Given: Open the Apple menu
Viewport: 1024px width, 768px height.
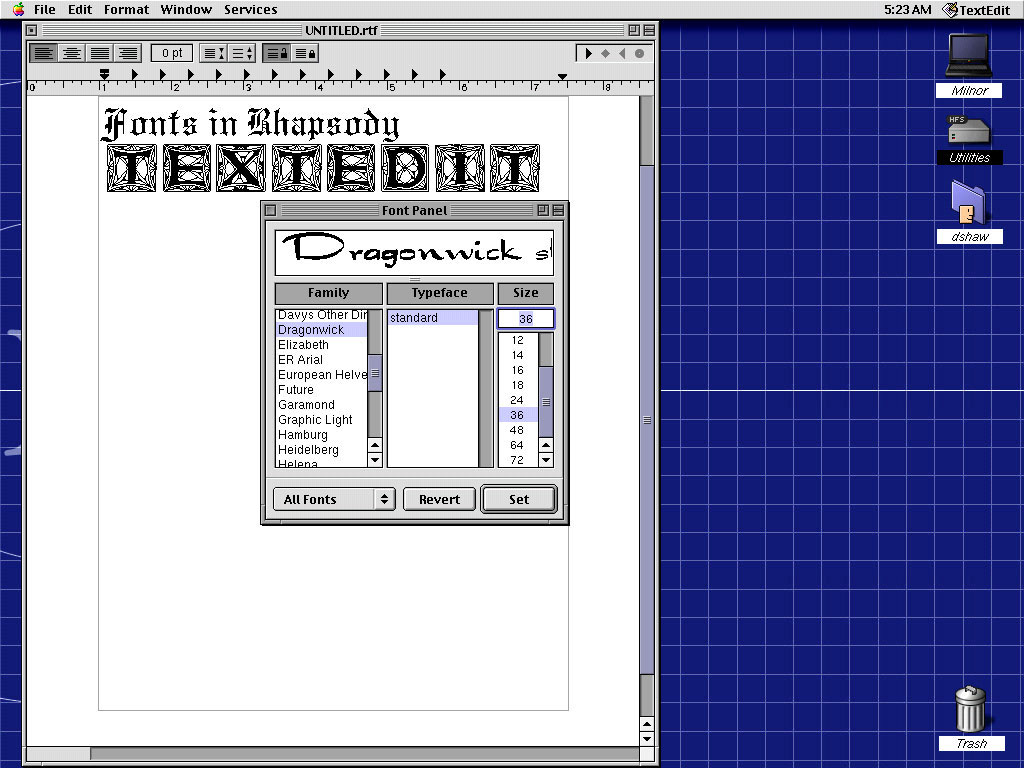Looking at the screenshot, I should (18, 9).
